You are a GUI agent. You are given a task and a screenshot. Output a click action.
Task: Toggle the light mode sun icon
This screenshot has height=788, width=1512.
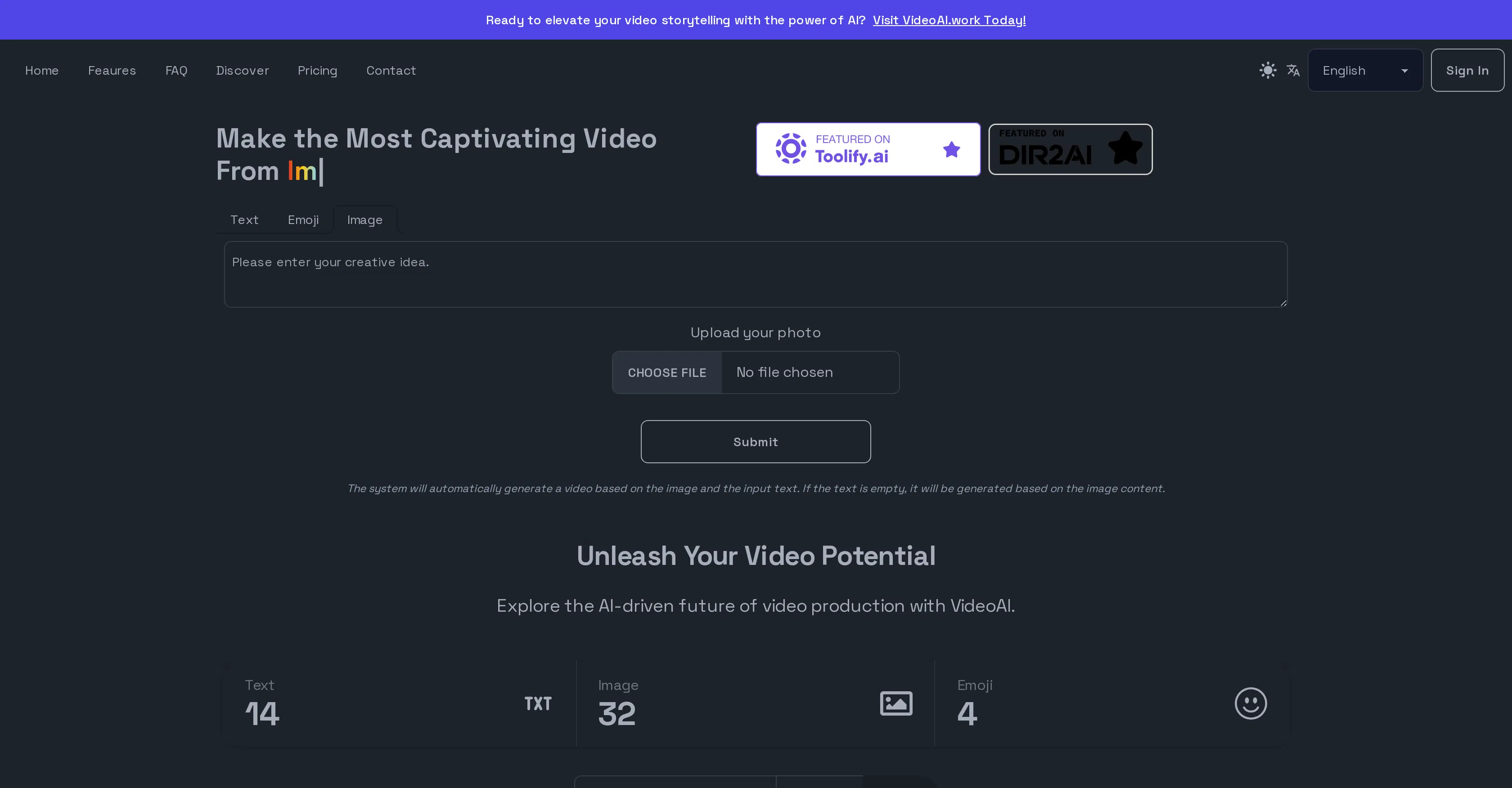click(x=1267, y=70)
